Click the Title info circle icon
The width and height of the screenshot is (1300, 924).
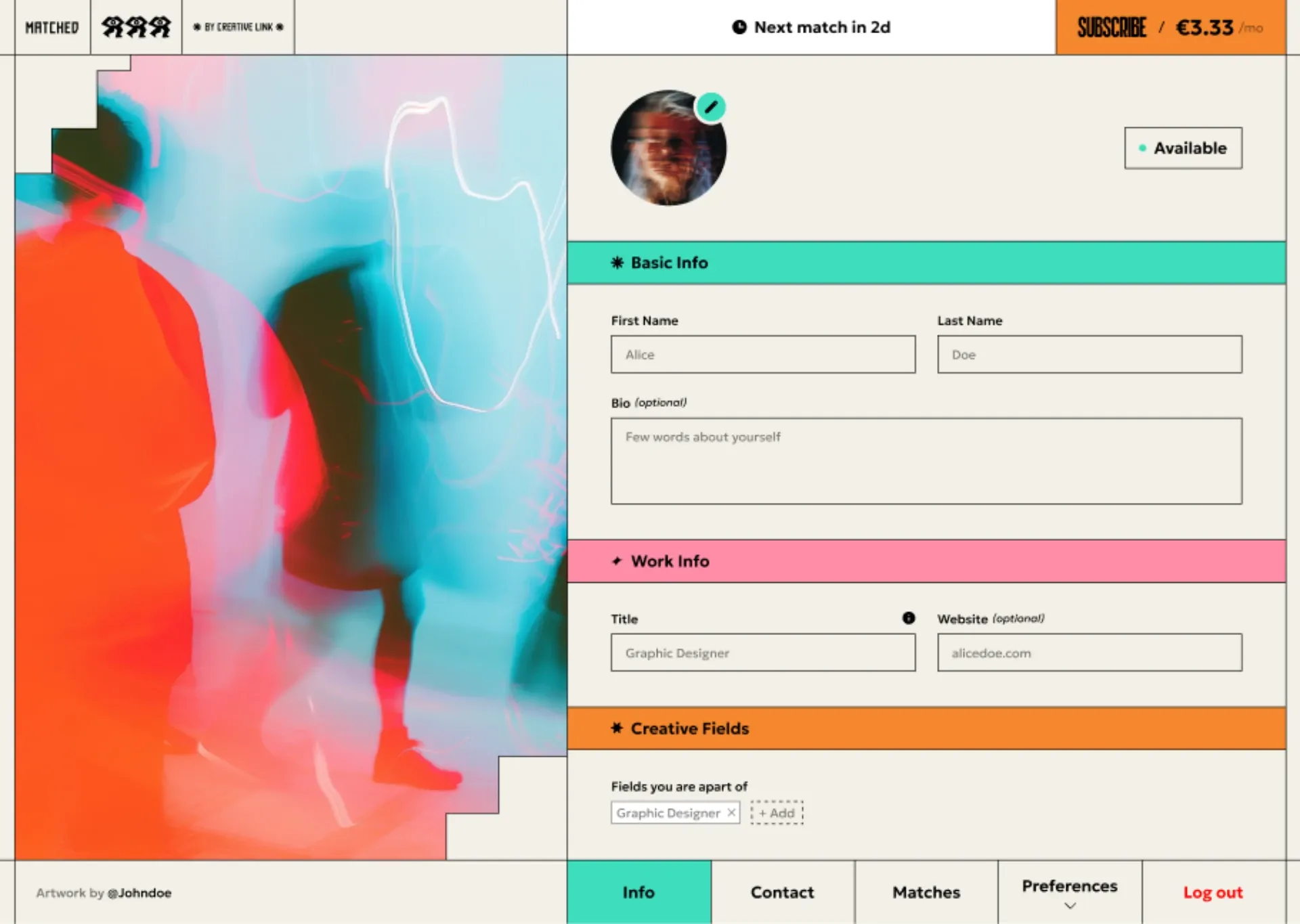[908, 617]
